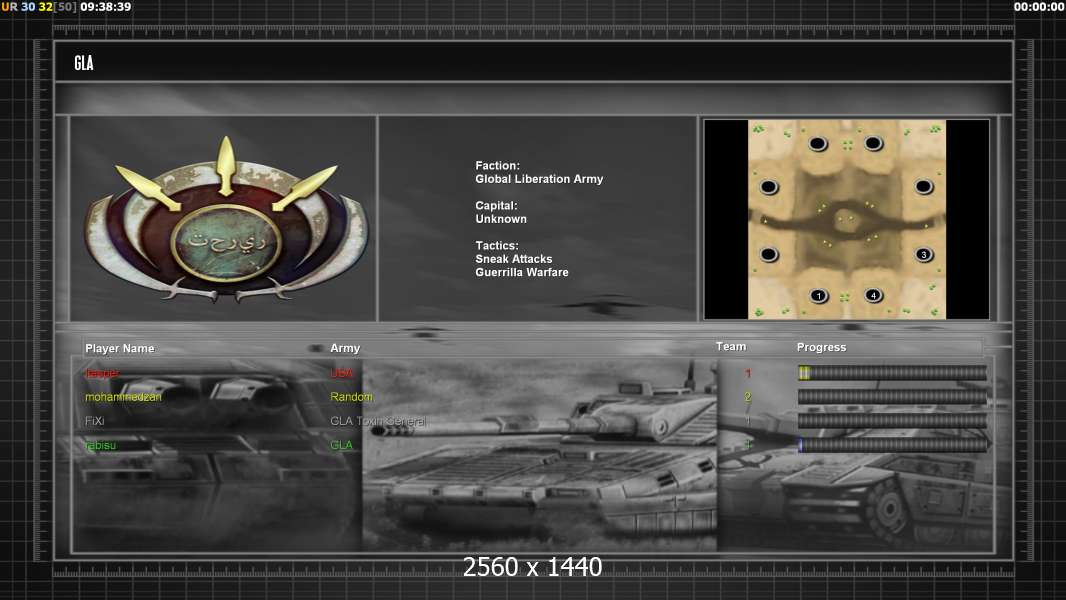Click the 00:00:00 timer in top corner
1066x600 pixels.
[x=1038, y=7]
